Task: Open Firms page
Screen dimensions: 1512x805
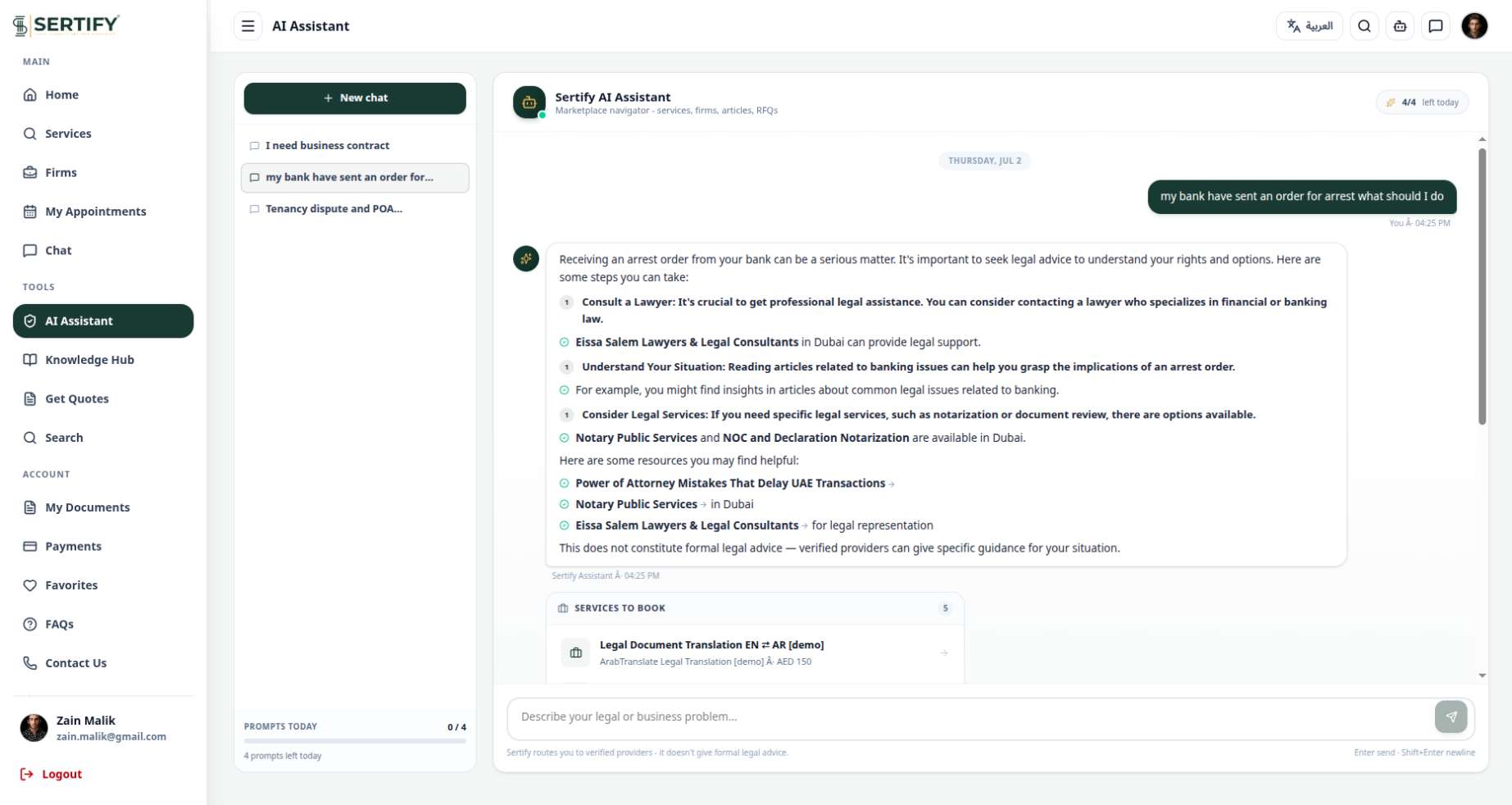Action: click(103, 173)
